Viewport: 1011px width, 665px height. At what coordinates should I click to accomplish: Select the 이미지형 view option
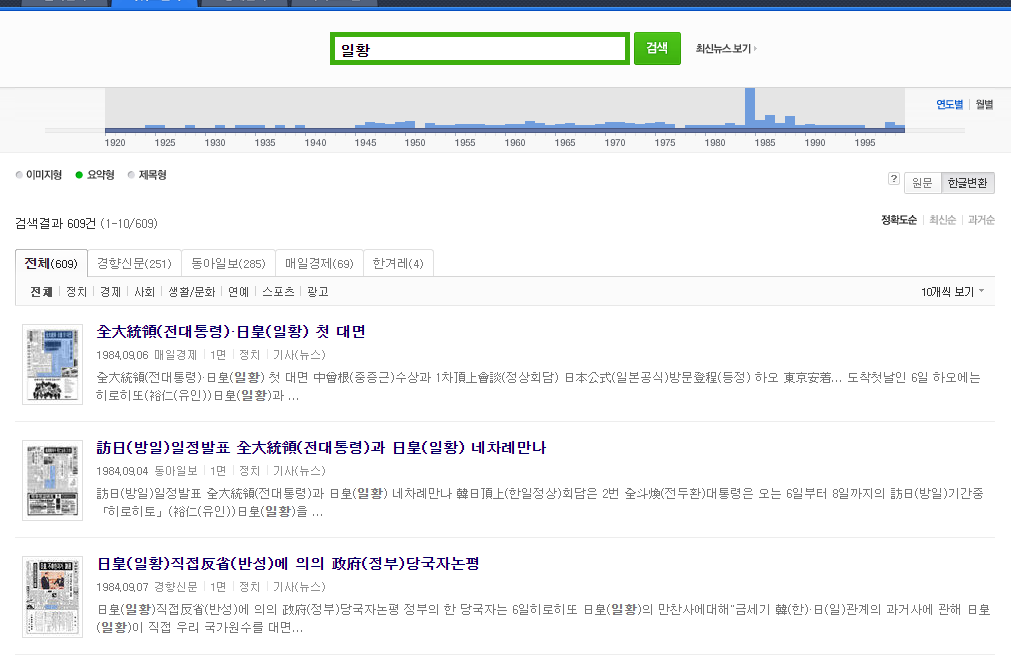[39, 175]
